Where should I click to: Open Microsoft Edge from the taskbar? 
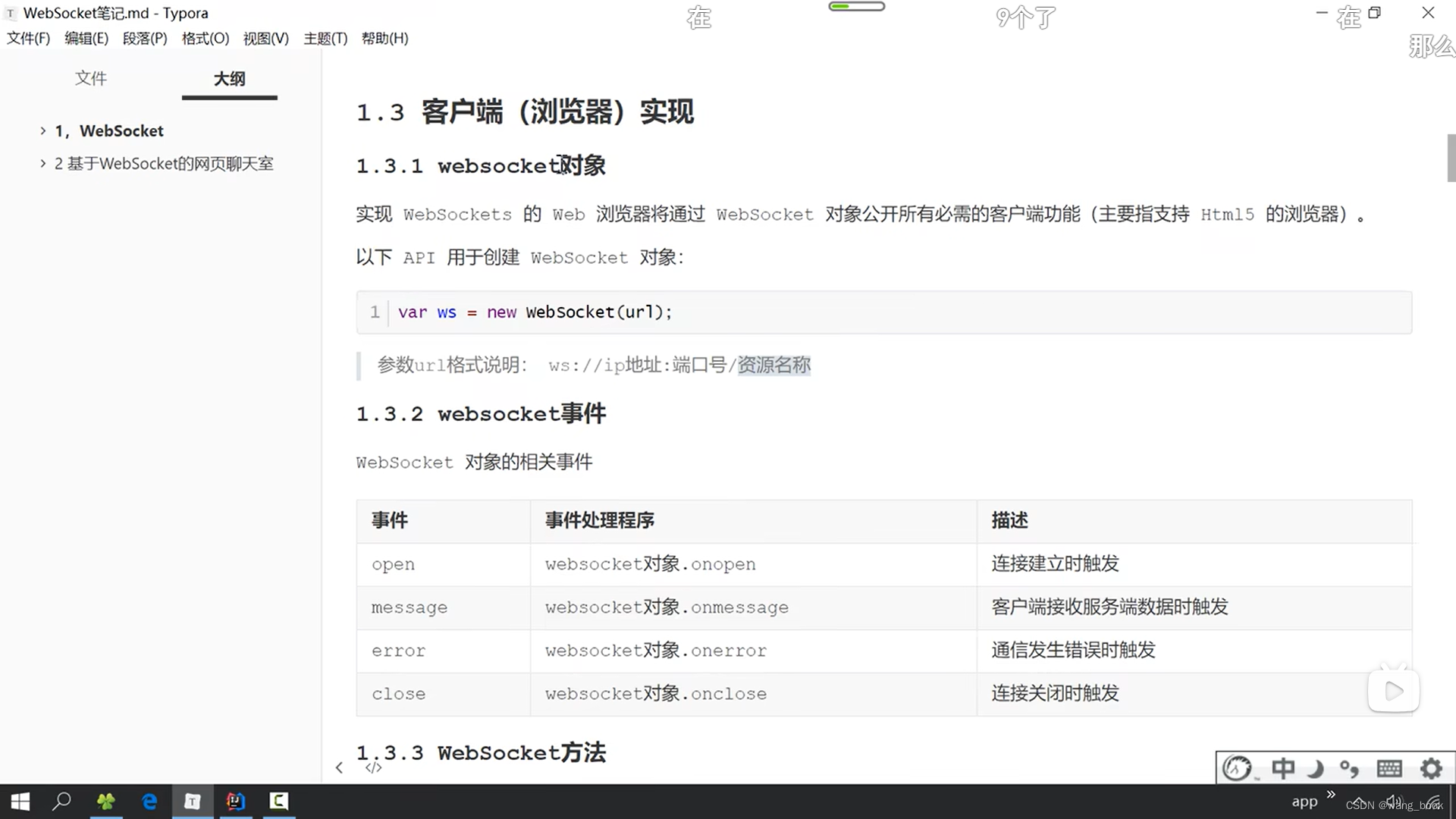149,801
